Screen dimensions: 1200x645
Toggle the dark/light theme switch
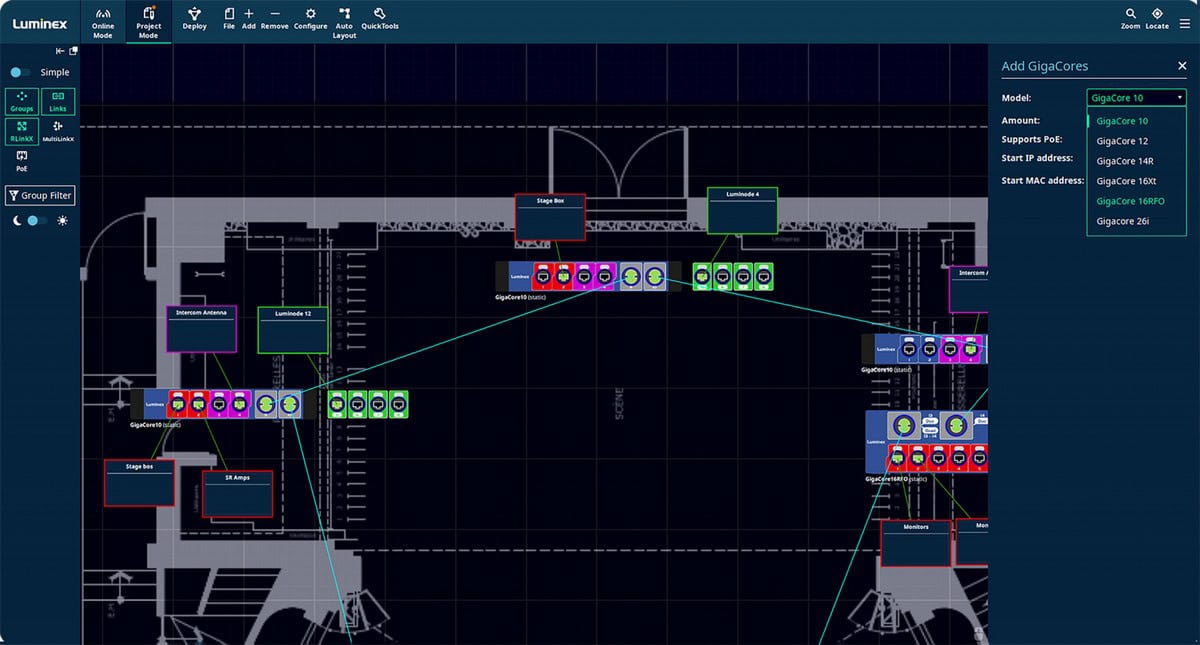click(x=37, y=220)
